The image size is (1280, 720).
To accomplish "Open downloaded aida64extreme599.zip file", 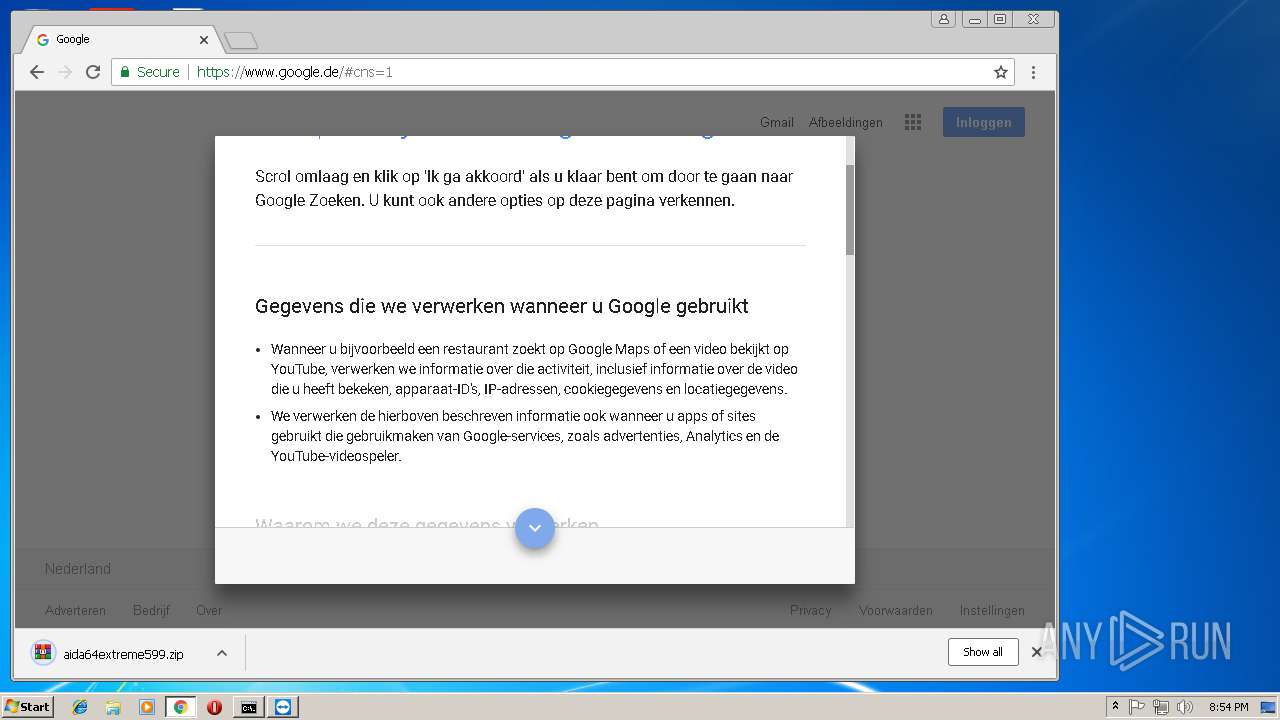I will coord(108,654).
